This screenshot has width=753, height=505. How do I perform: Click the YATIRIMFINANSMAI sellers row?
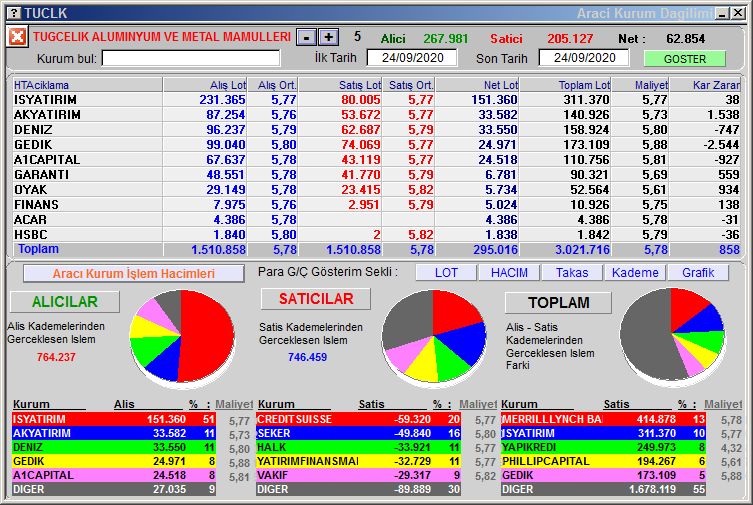358,461
